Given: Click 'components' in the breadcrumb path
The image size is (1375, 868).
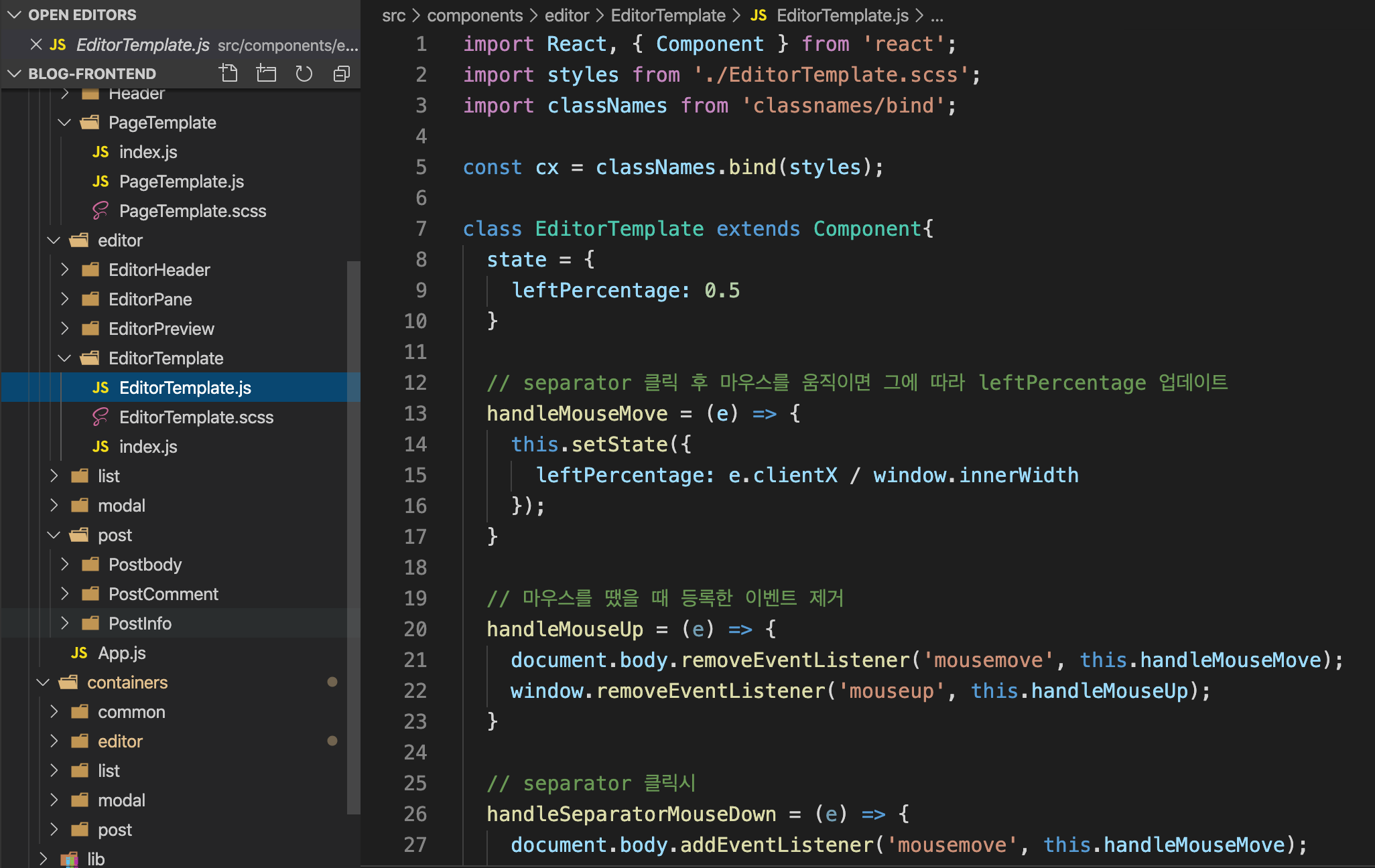Looking at the screenshot, I should click(474, 15).
